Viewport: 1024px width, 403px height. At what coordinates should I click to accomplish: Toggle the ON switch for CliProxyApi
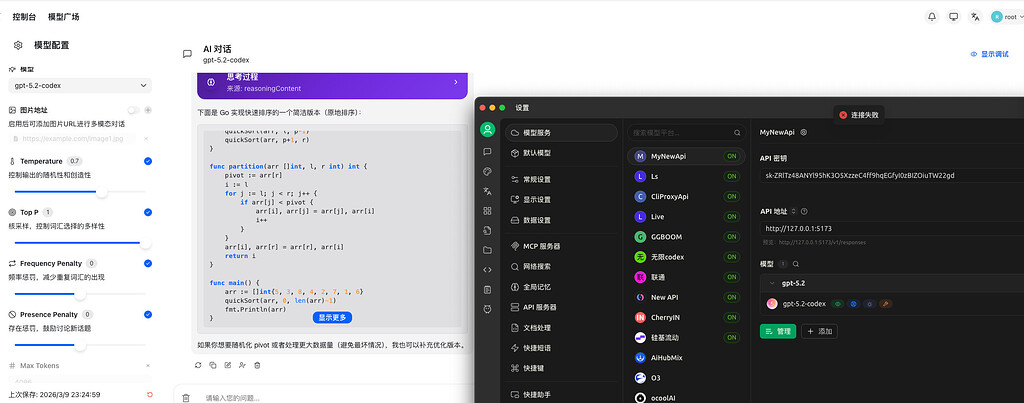coord(731,197)
